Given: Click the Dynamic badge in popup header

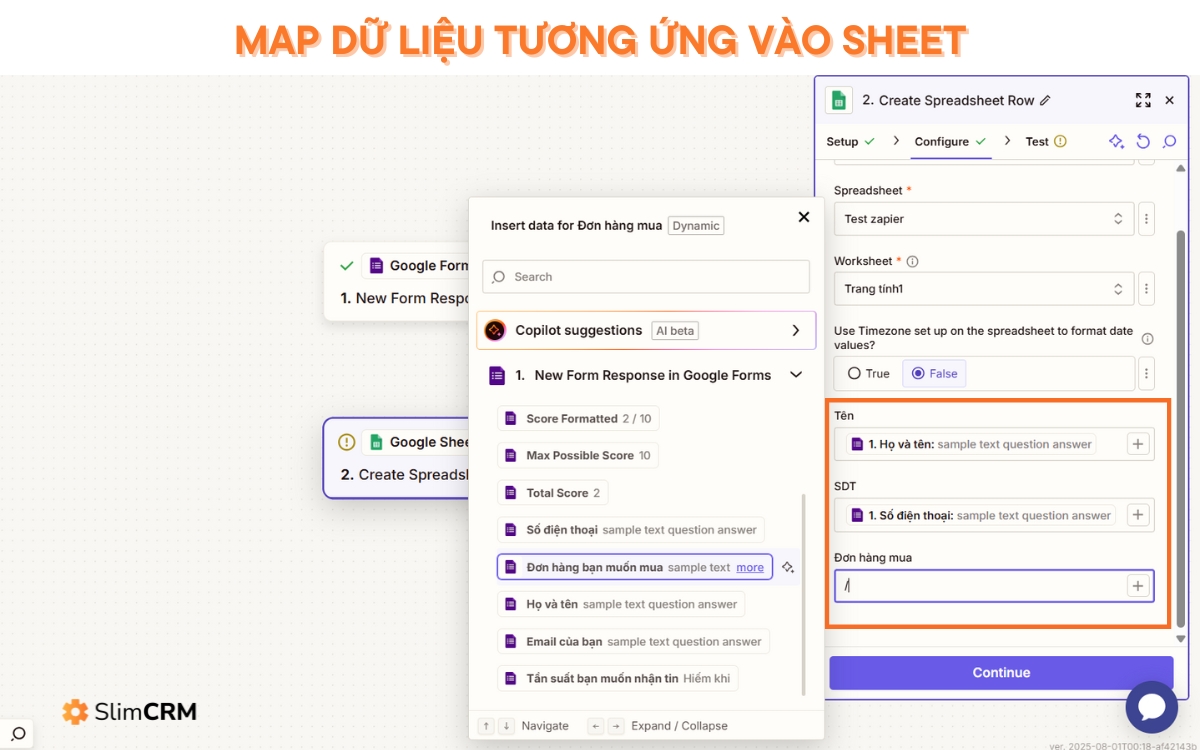Looking at the screenshot, I should tap(696, 226).
